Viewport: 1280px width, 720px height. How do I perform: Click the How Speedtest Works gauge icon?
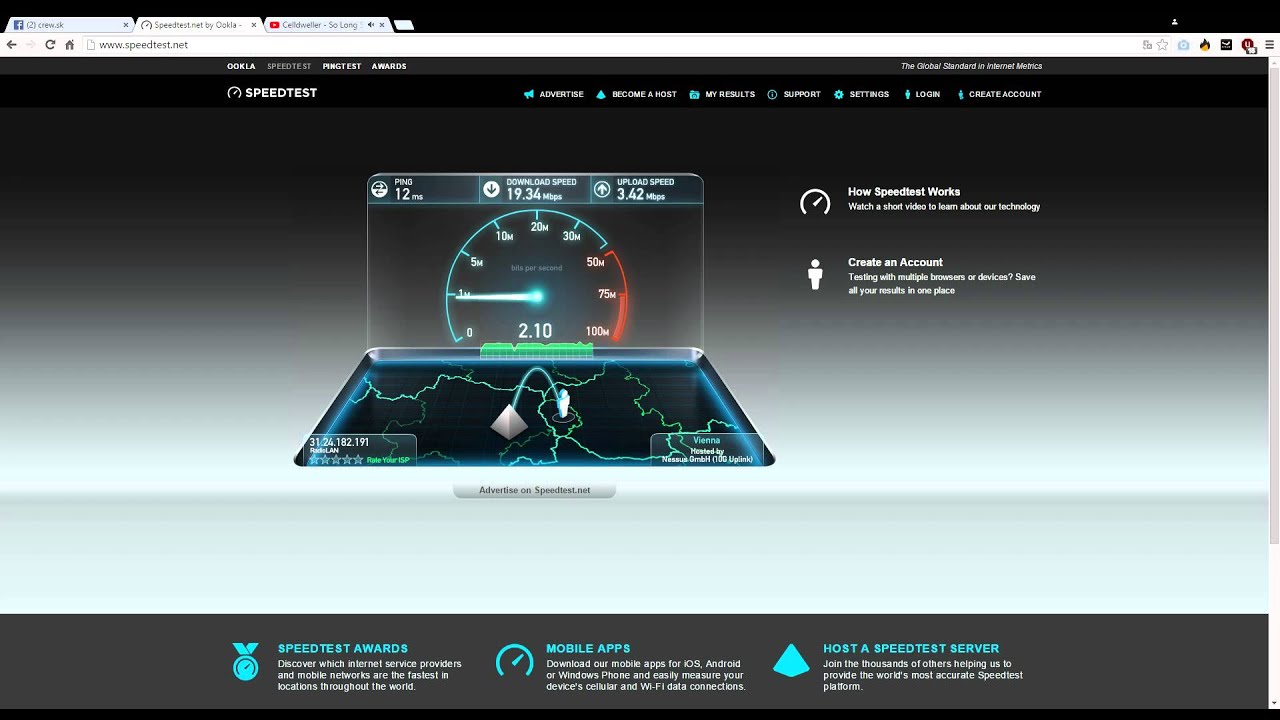coord(815,202)
